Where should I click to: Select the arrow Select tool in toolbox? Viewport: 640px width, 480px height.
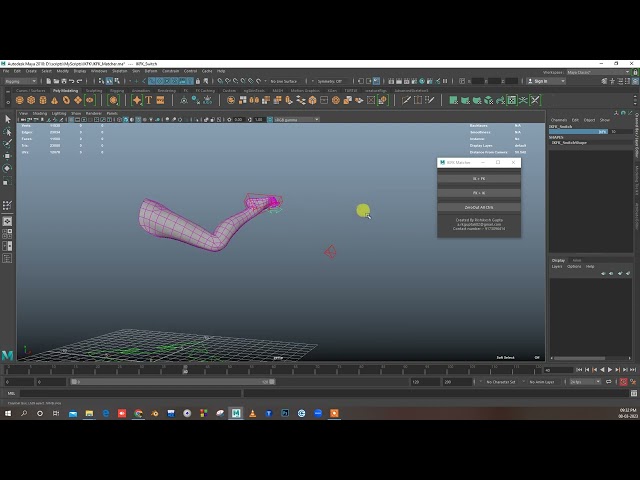click(x=7, y=119)
